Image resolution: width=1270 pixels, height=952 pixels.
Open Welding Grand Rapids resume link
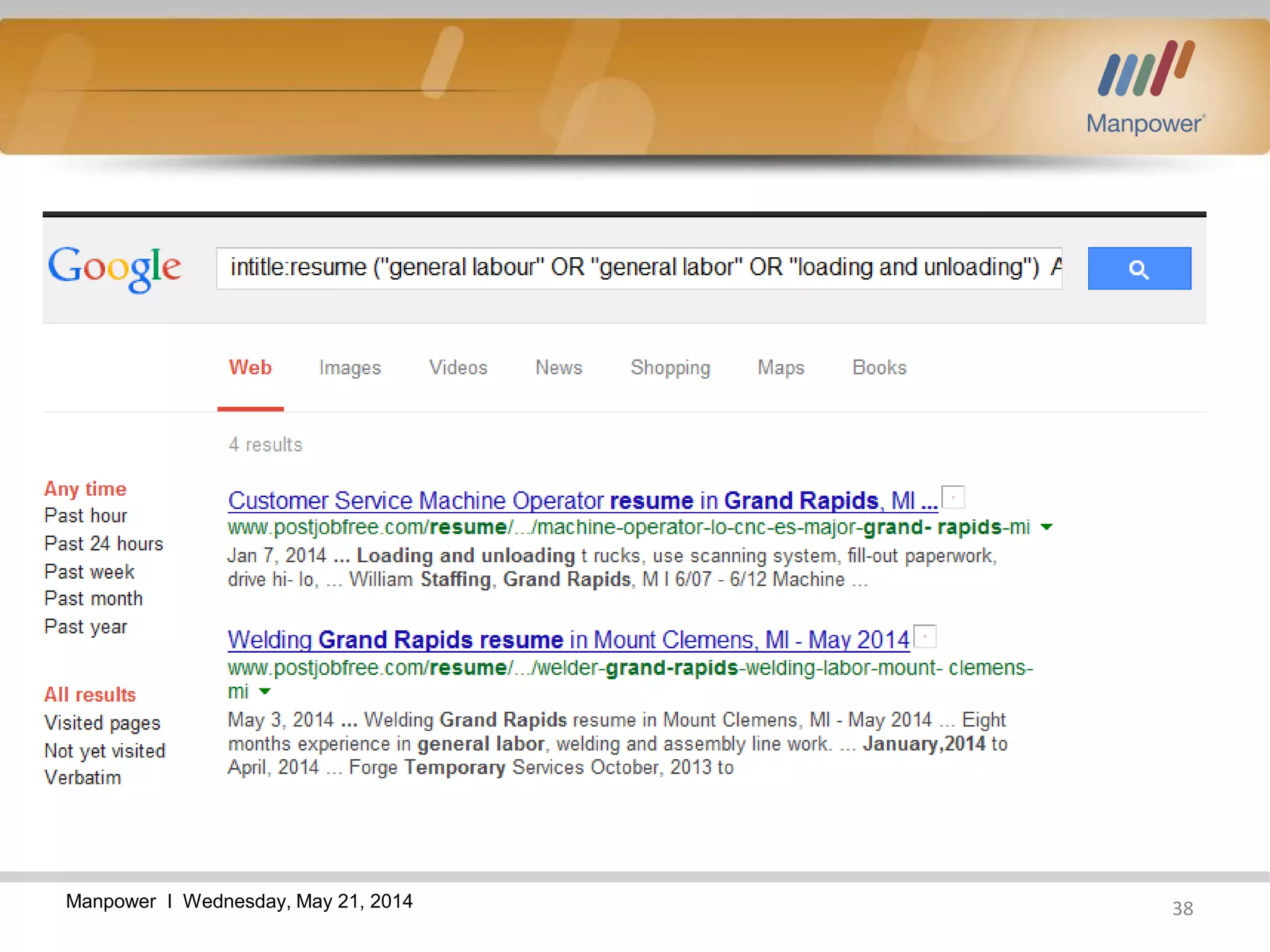tap(568, 640)
